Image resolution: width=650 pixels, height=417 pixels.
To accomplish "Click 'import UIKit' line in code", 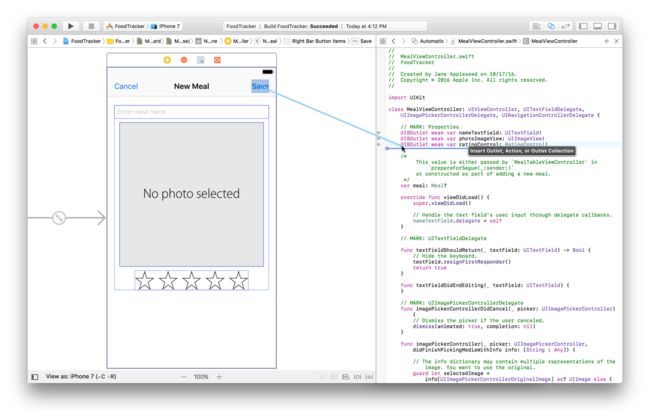I will click(x=407, y=97).
